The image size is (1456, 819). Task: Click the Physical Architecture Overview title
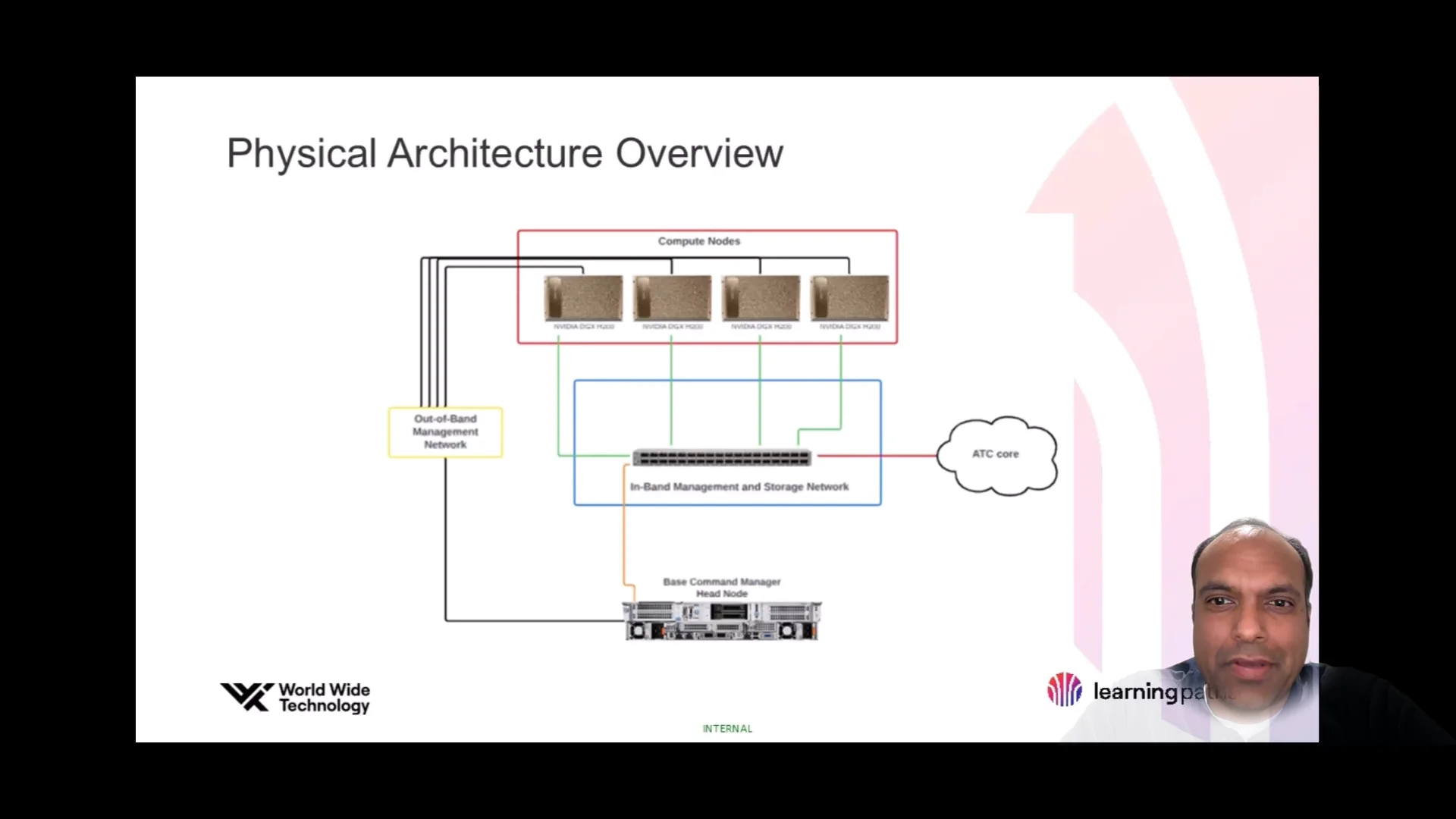click(504, 153)
